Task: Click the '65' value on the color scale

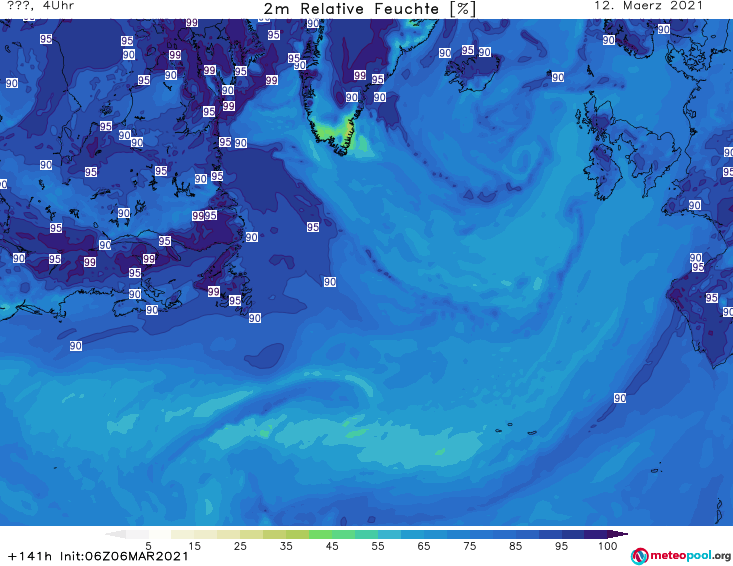Action: 424,546
